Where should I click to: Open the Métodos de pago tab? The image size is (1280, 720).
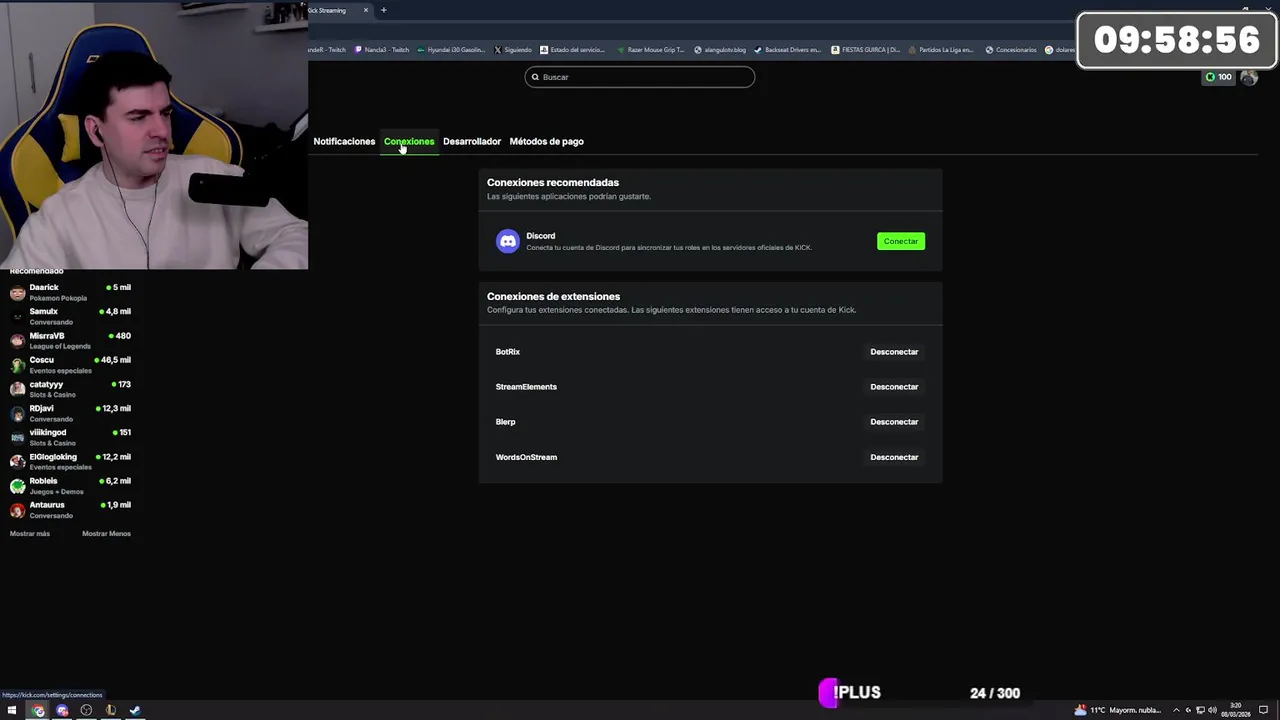click(x=546, y=141)
